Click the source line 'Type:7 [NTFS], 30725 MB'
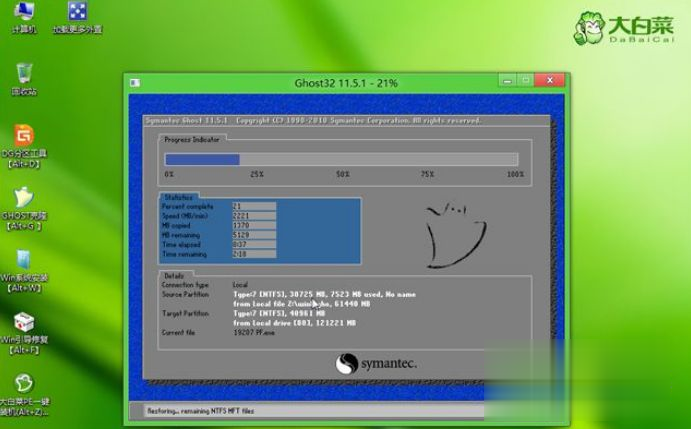 (324, 294)
